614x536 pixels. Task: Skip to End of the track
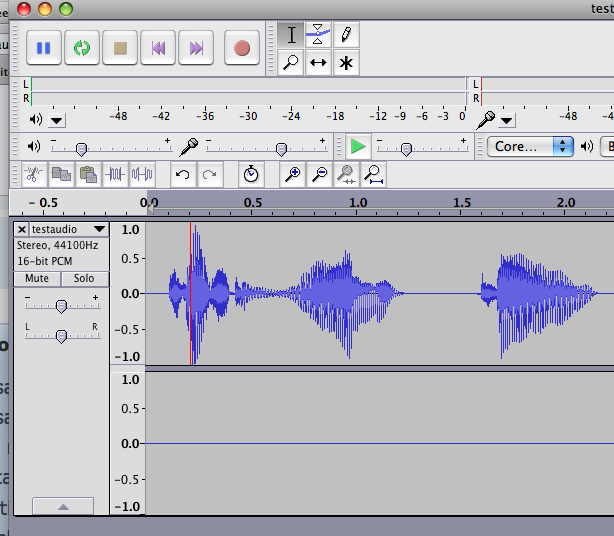pyautogui.click(x=196, y=48)
